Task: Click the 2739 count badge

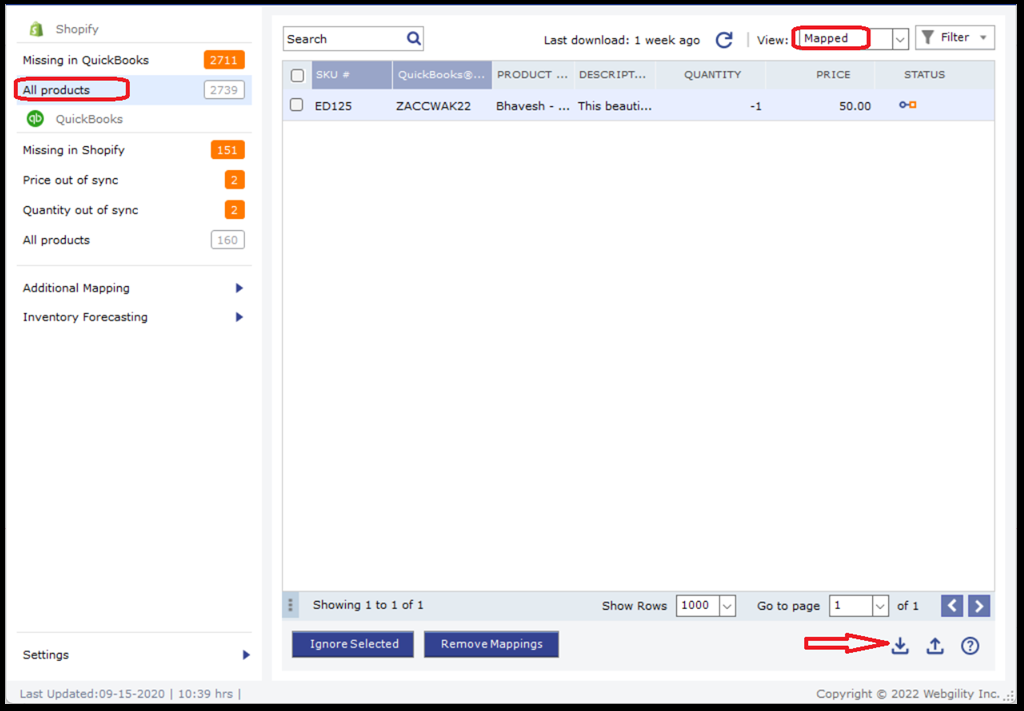Action: pos(224,90)
